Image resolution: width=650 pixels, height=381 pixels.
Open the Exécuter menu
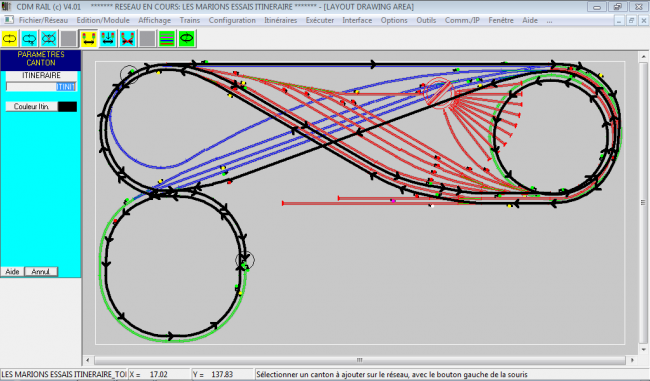320,20
